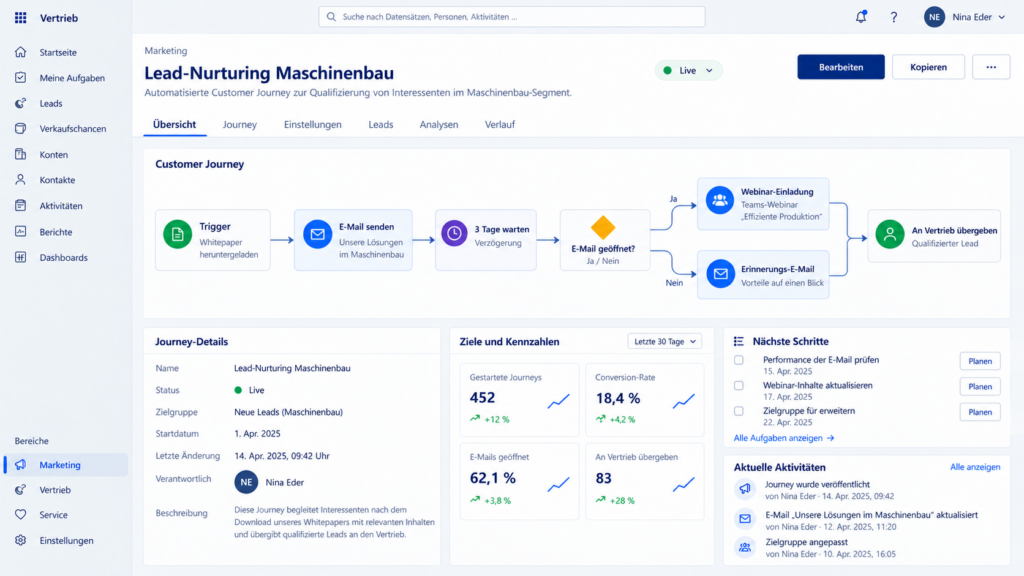
Task: Click the Kontakte person icon
Action: tap(20, 180)
